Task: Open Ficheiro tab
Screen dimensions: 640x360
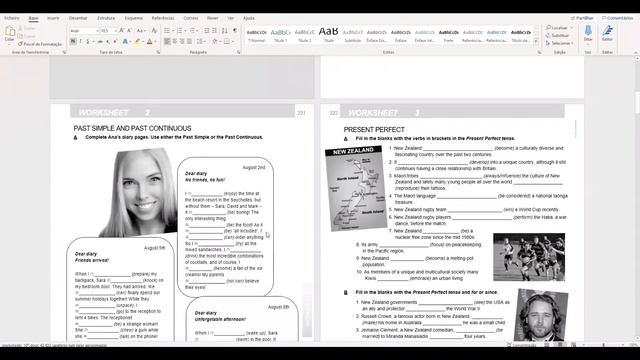Action: [x=12, y=18]
